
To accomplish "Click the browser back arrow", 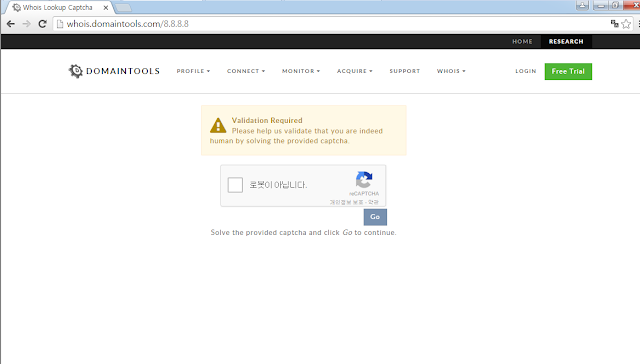I will pos(11,24).
